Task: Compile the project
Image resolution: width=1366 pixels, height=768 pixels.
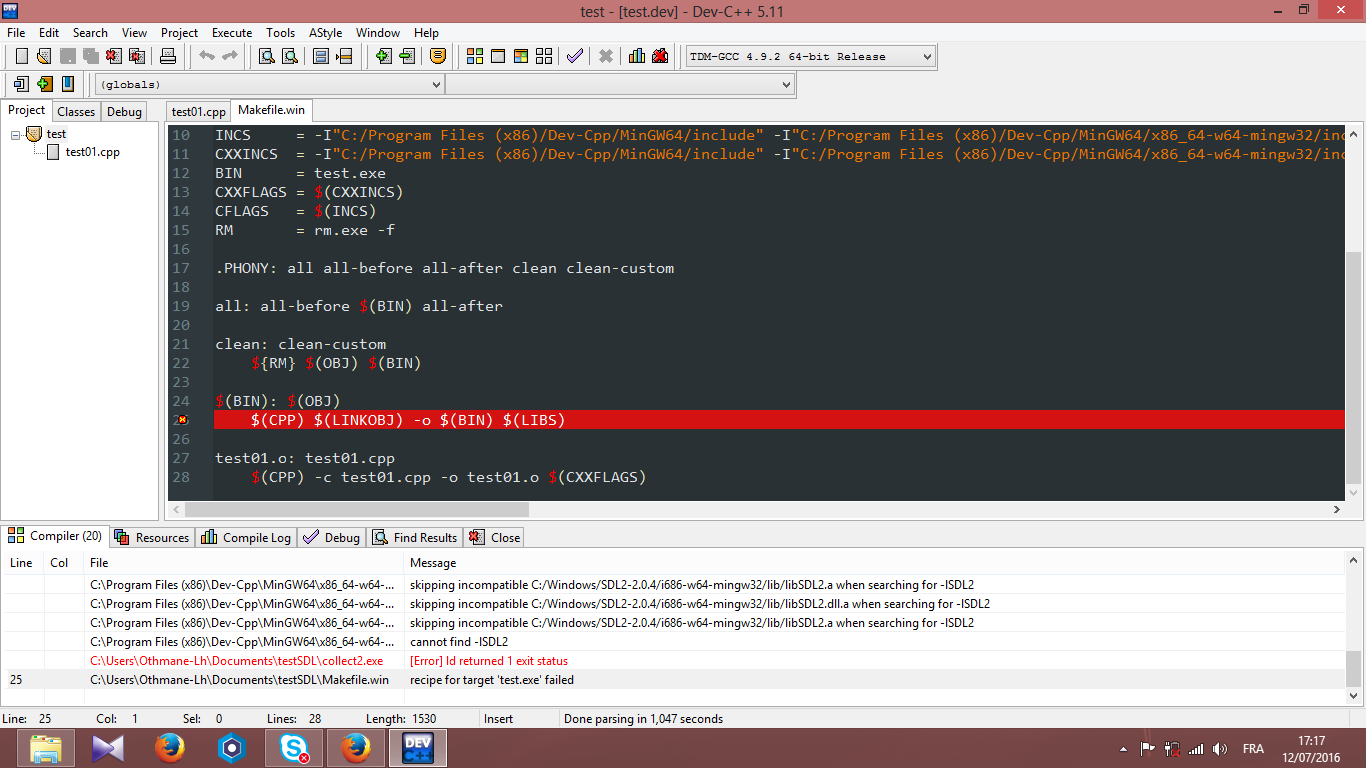Action: tap(475, 57)
